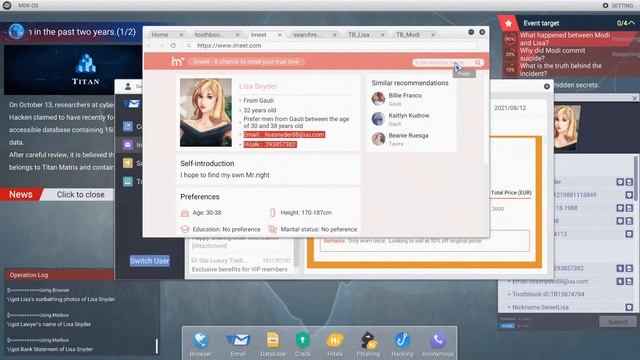Click the imeet logo in the page header

178,62
